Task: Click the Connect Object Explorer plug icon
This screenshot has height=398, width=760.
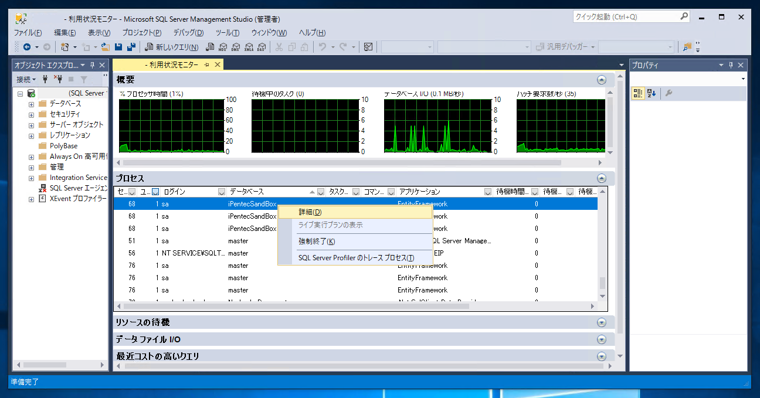Action: [x=45, y=79]
